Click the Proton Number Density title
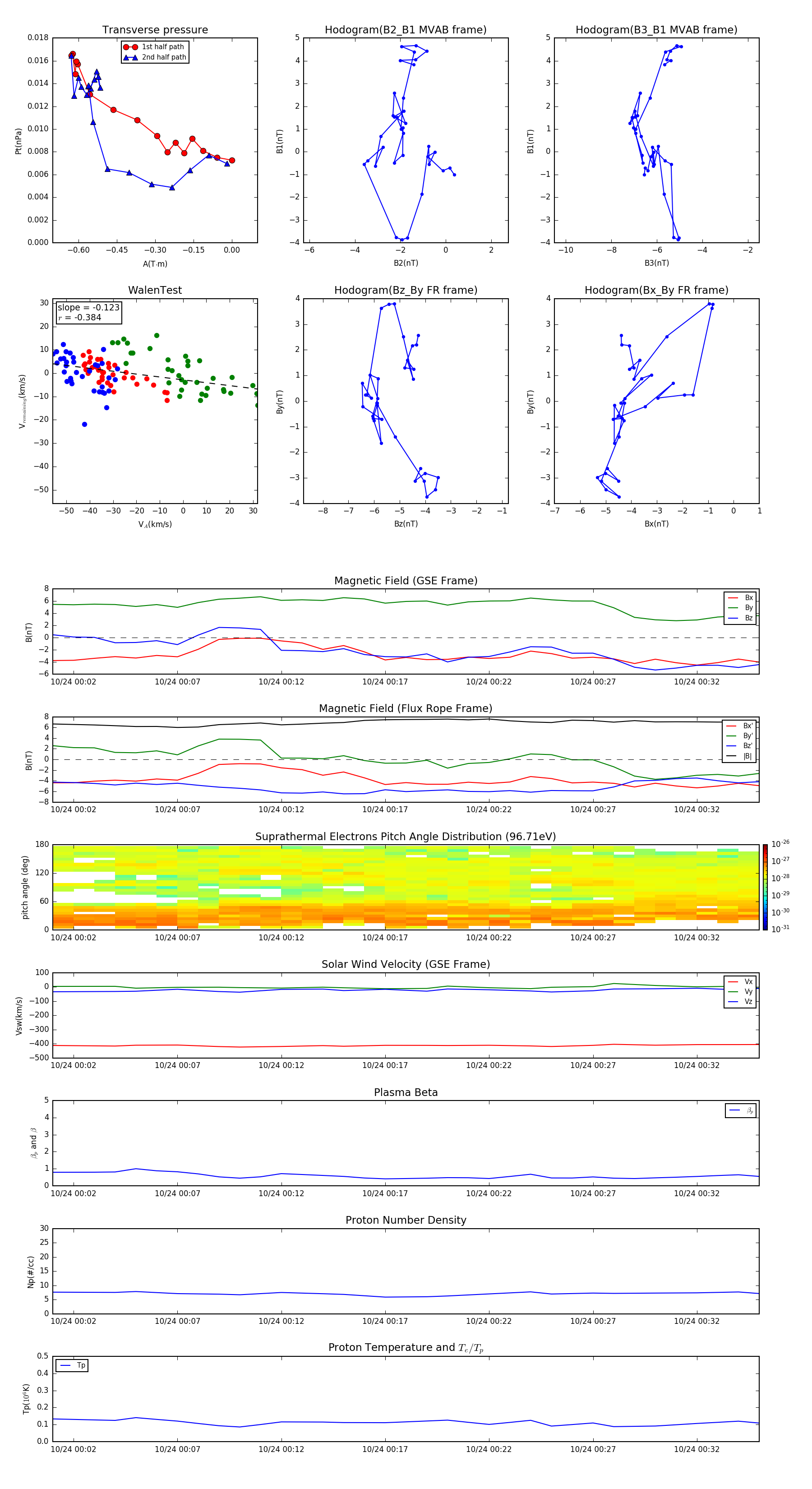812x1489 pixels. coord(406,1220)
